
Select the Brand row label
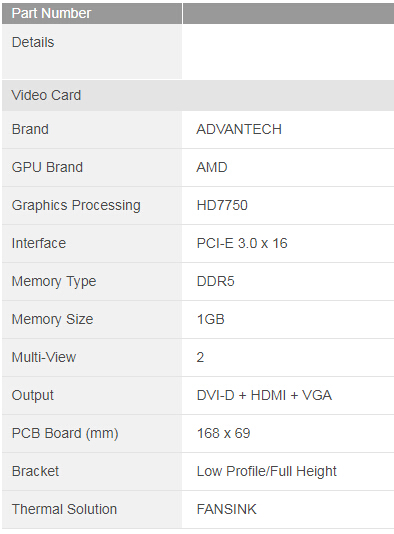(x=30, y=129)
